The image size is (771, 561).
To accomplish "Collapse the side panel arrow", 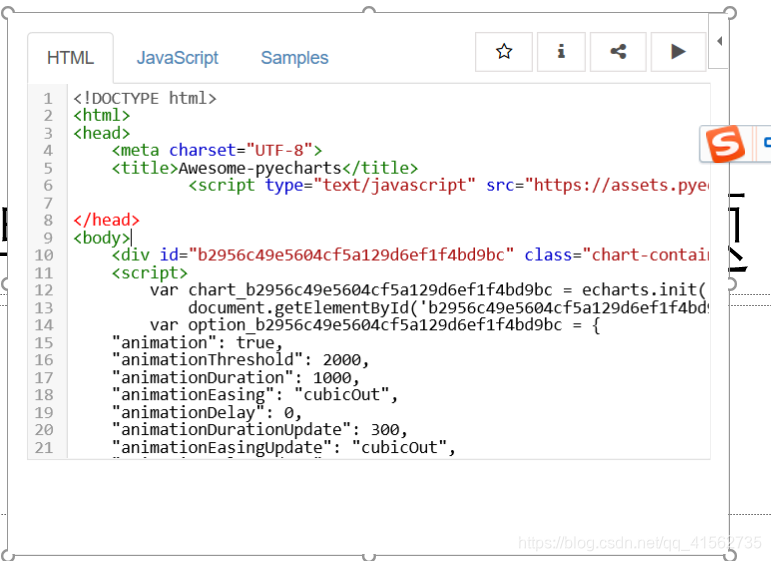I will pos(719,41).
